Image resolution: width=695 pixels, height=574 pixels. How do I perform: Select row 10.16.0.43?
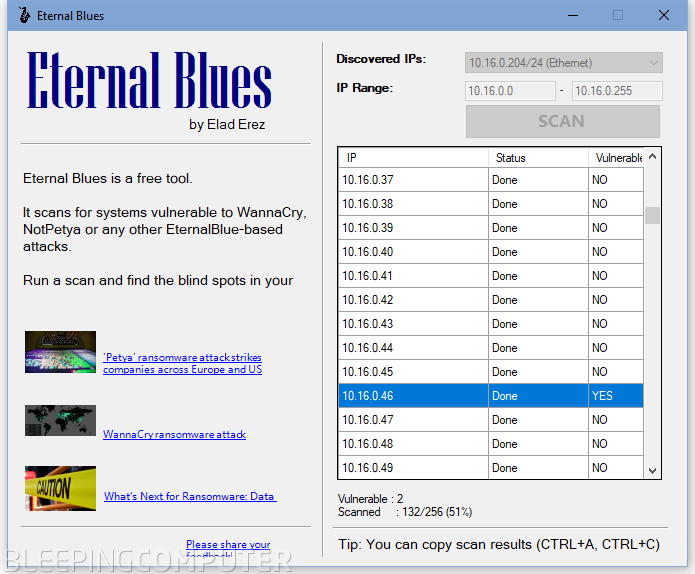click(491, 324)
